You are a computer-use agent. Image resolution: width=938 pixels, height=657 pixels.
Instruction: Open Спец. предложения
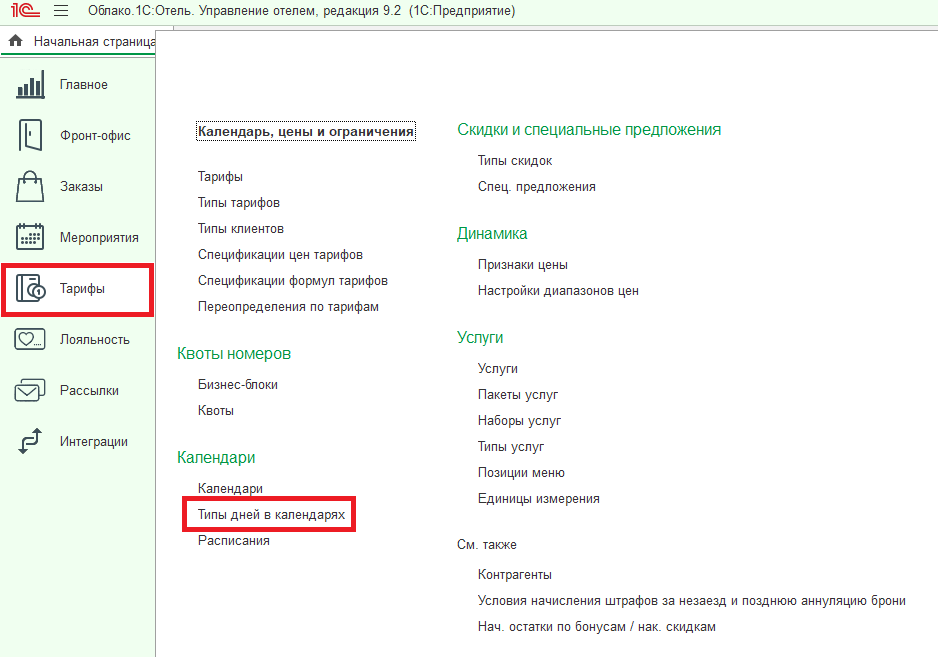[x=537, y=187]
